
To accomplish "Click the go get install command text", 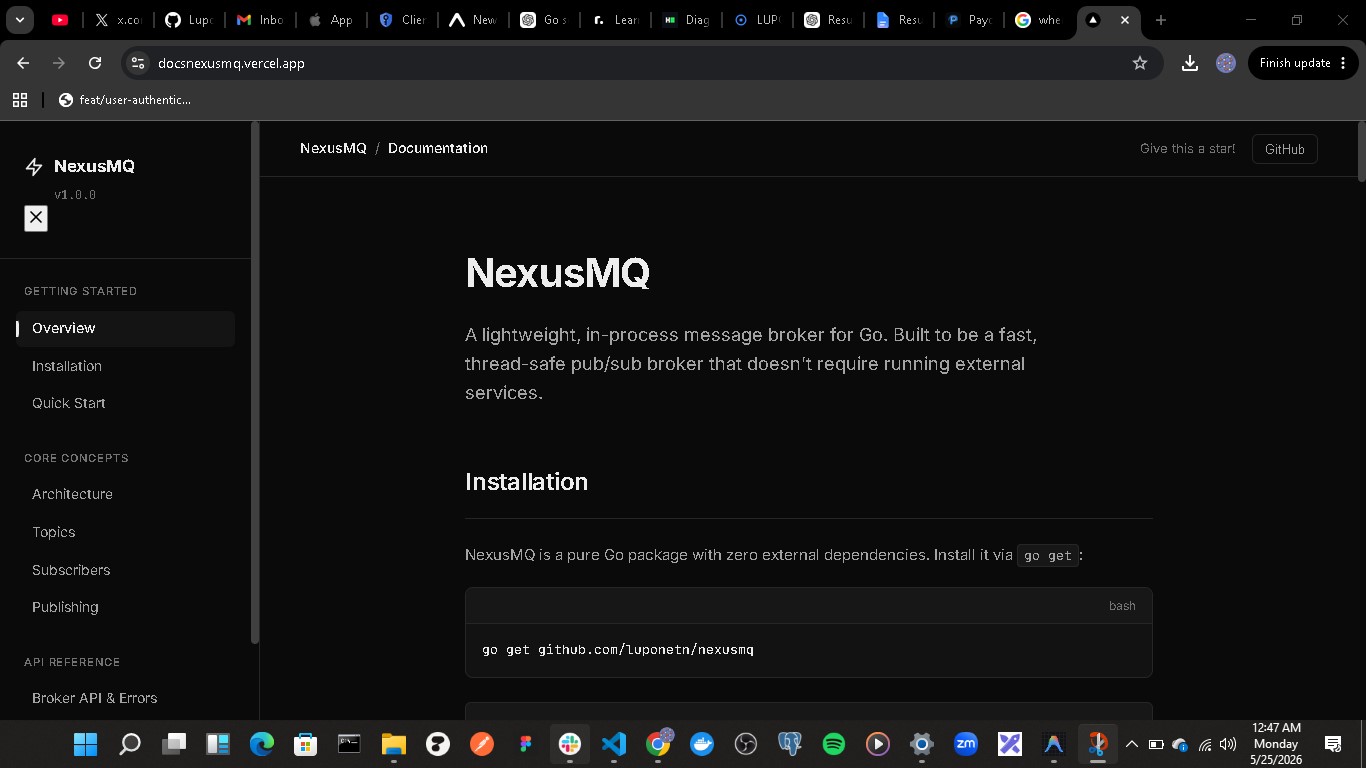I will (618, 650).
